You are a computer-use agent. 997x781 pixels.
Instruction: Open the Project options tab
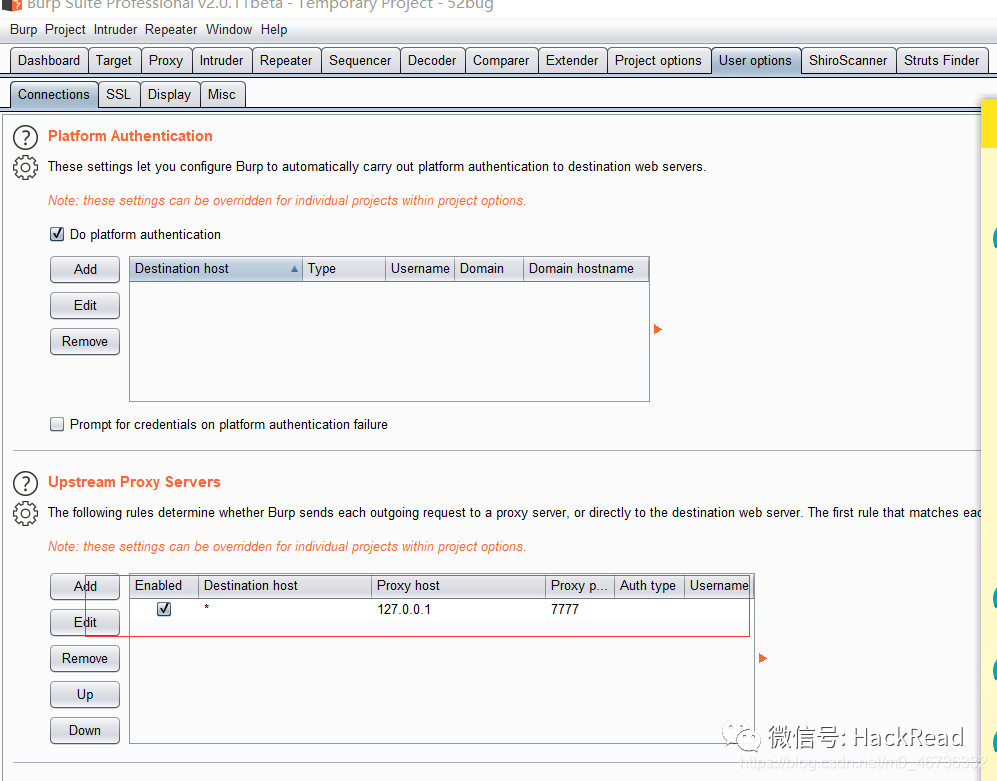click(x=658, y=60)
